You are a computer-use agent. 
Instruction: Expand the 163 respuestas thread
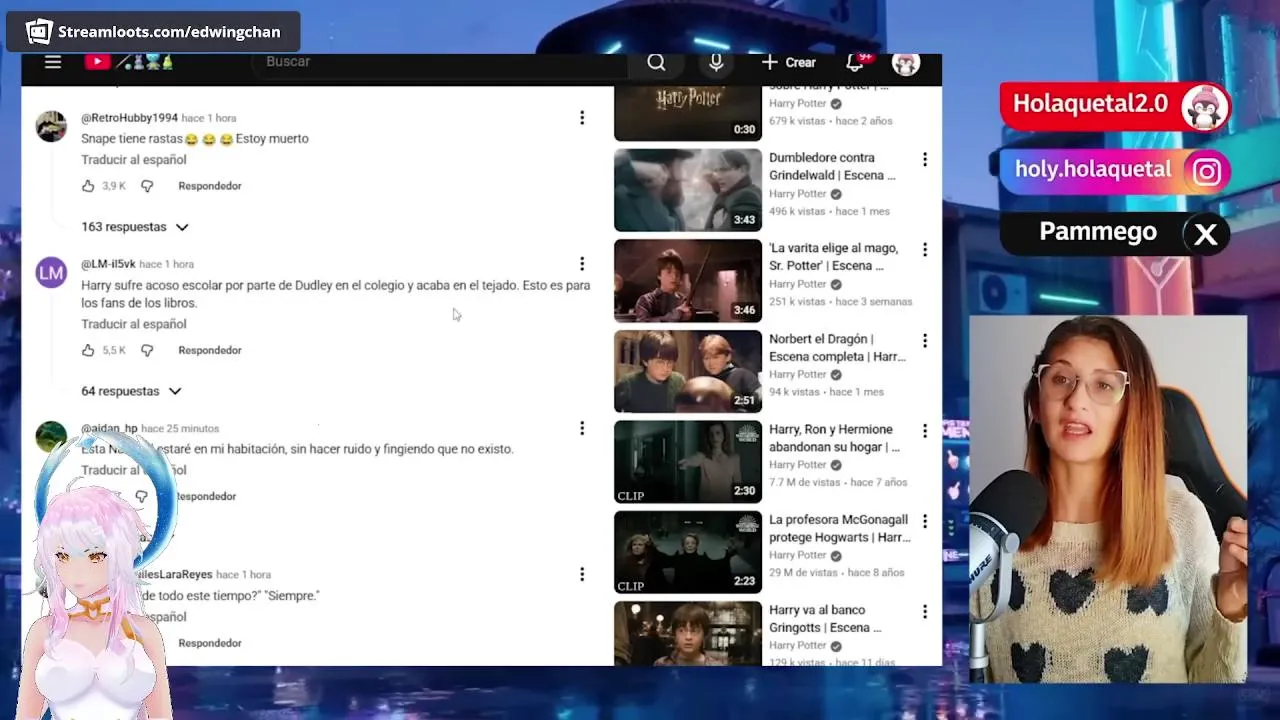click(135, 227)
